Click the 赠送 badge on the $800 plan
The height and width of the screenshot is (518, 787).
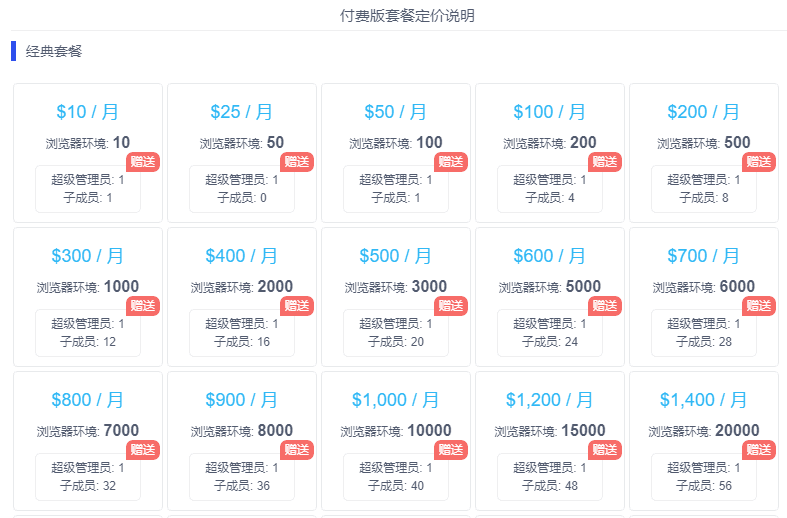(x=143, y=450)
